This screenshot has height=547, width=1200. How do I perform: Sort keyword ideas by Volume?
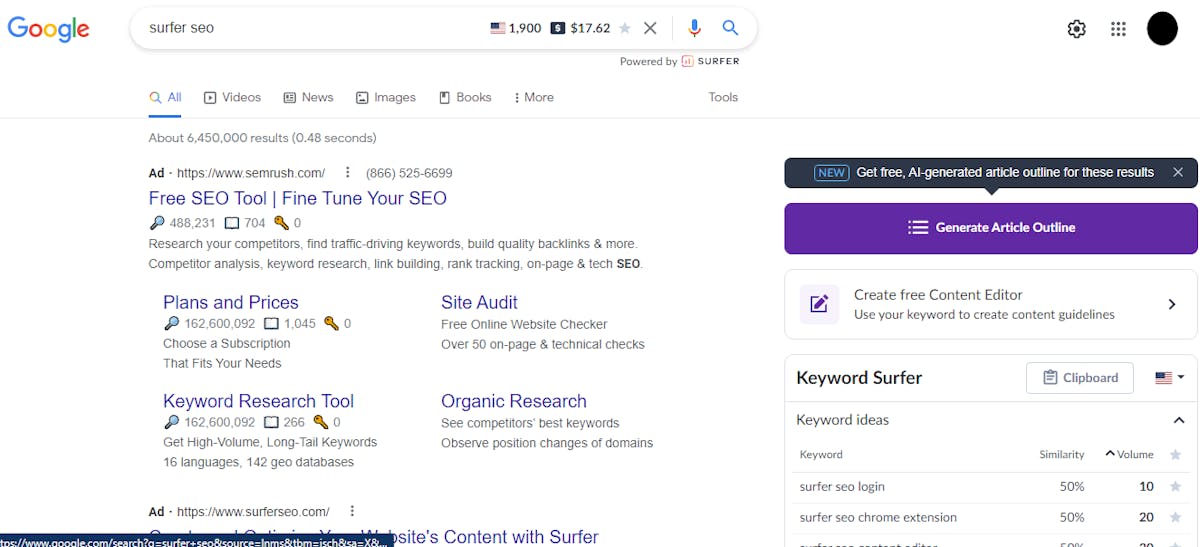(x=1129, y=454)
